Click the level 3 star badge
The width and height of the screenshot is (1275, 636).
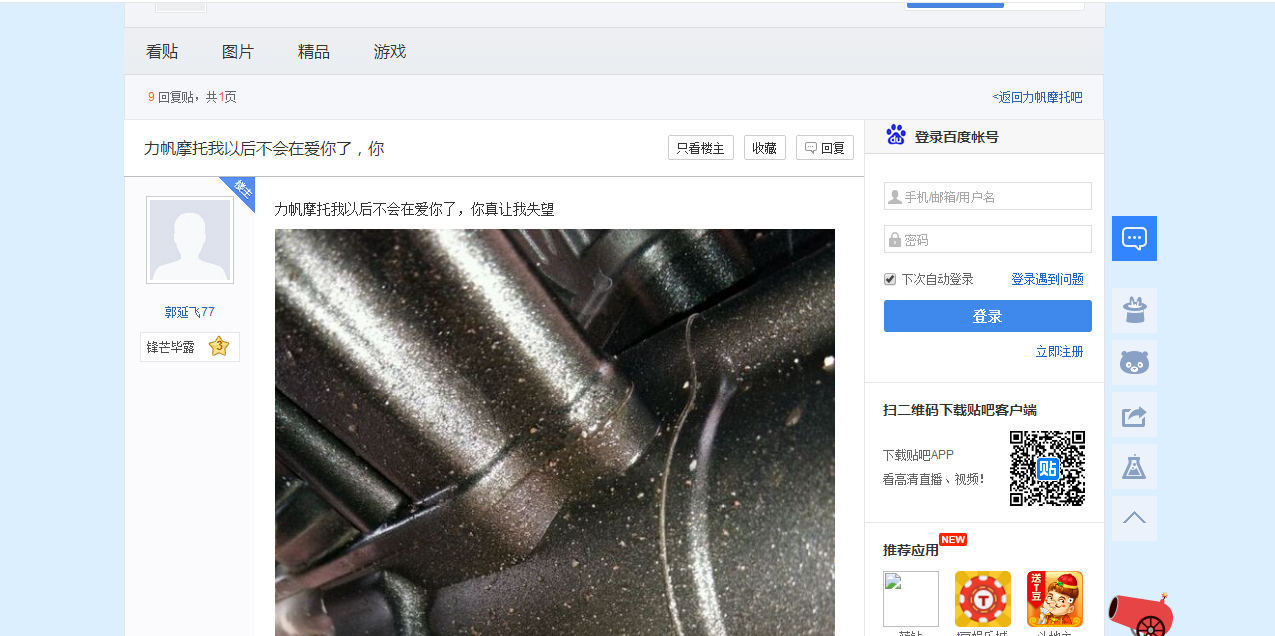click(219, 346)
